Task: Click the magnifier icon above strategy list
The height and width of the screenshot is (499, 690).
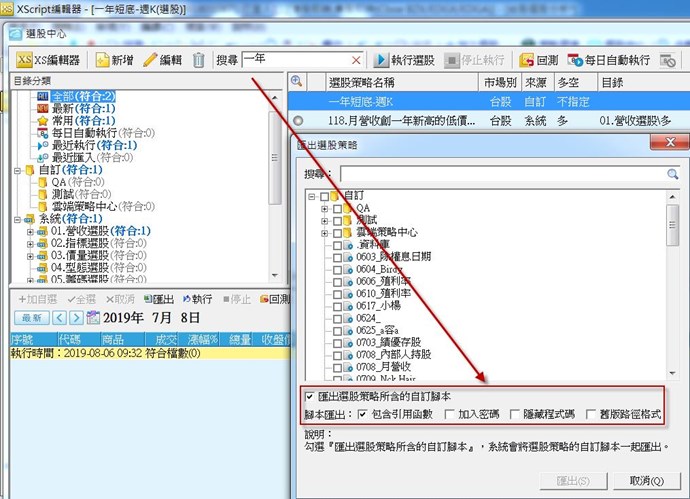Action: (x=297, y=81)
